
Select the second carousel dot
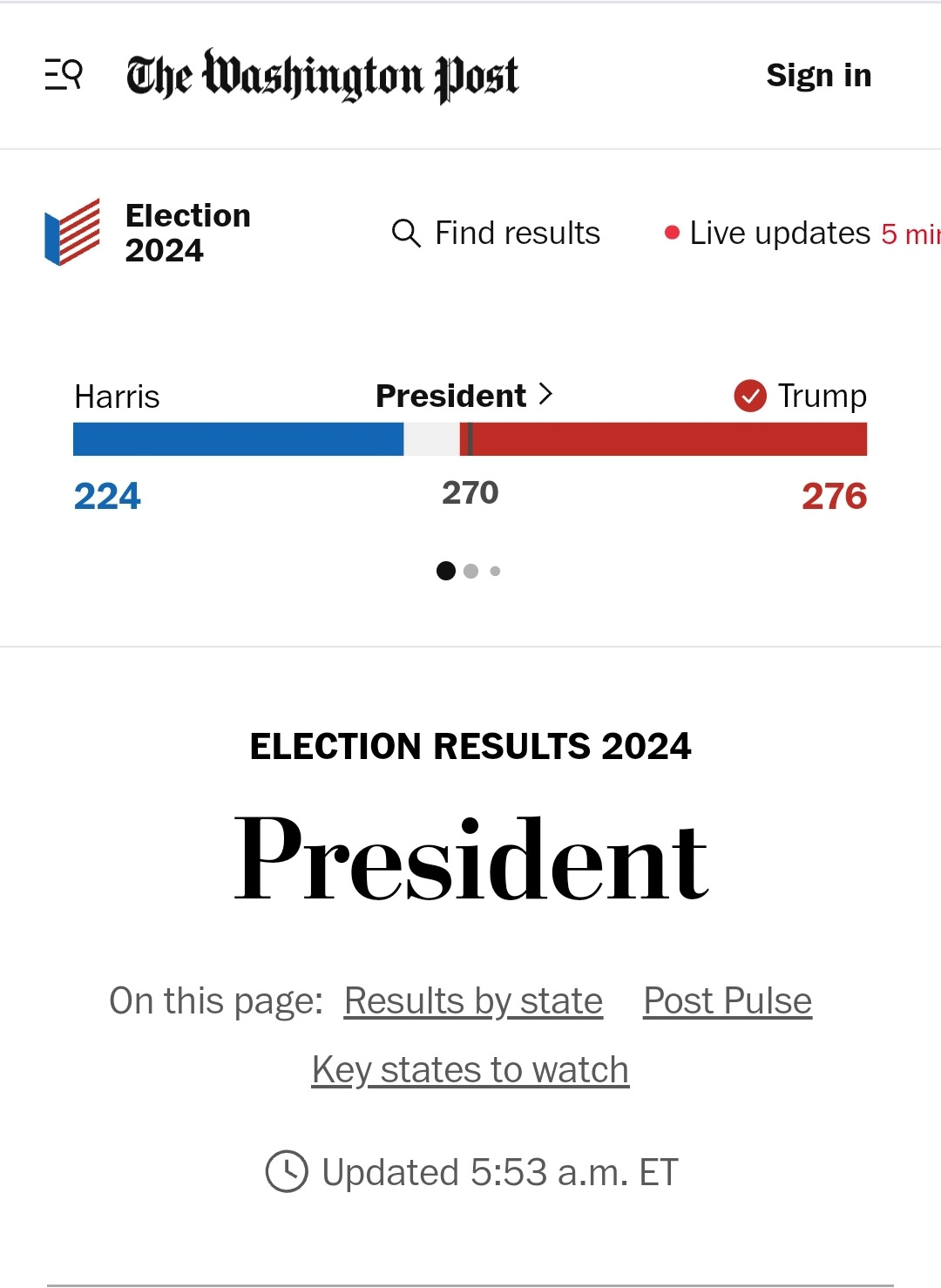(471, 571)
